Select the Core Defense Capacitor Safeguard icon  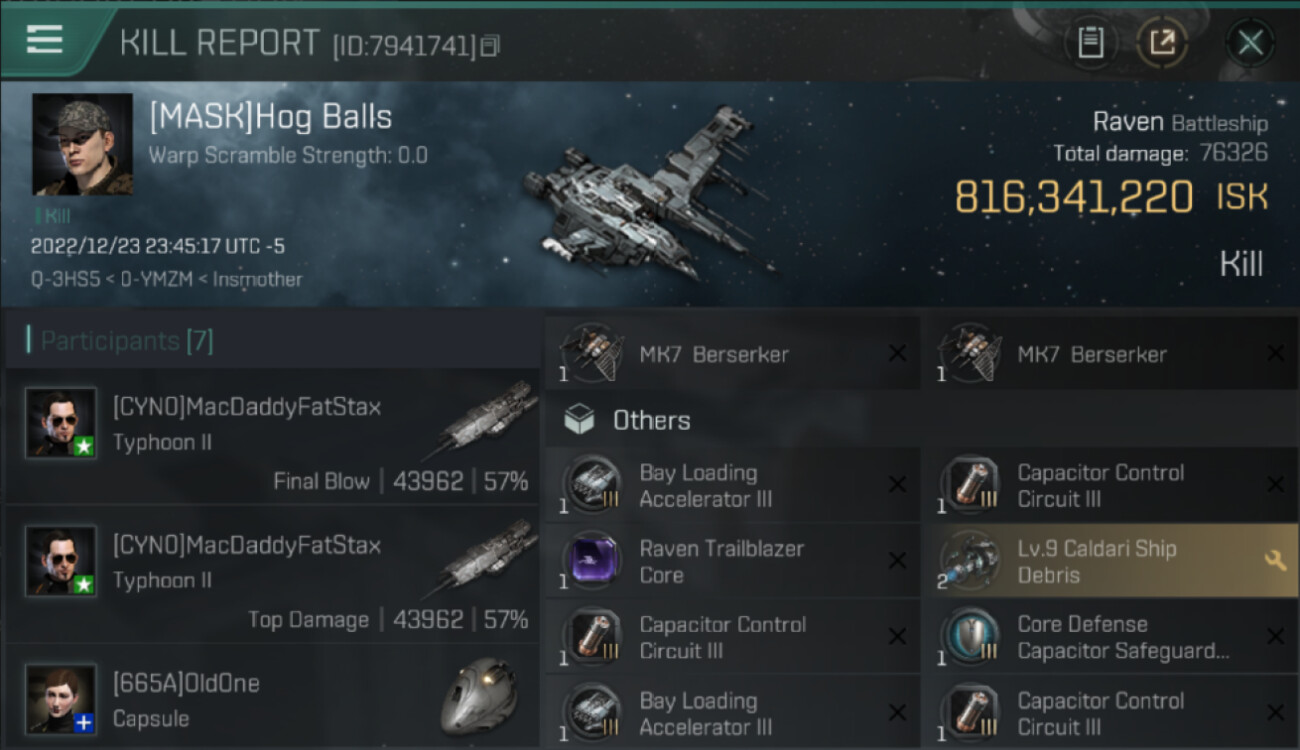pos(970,637)
